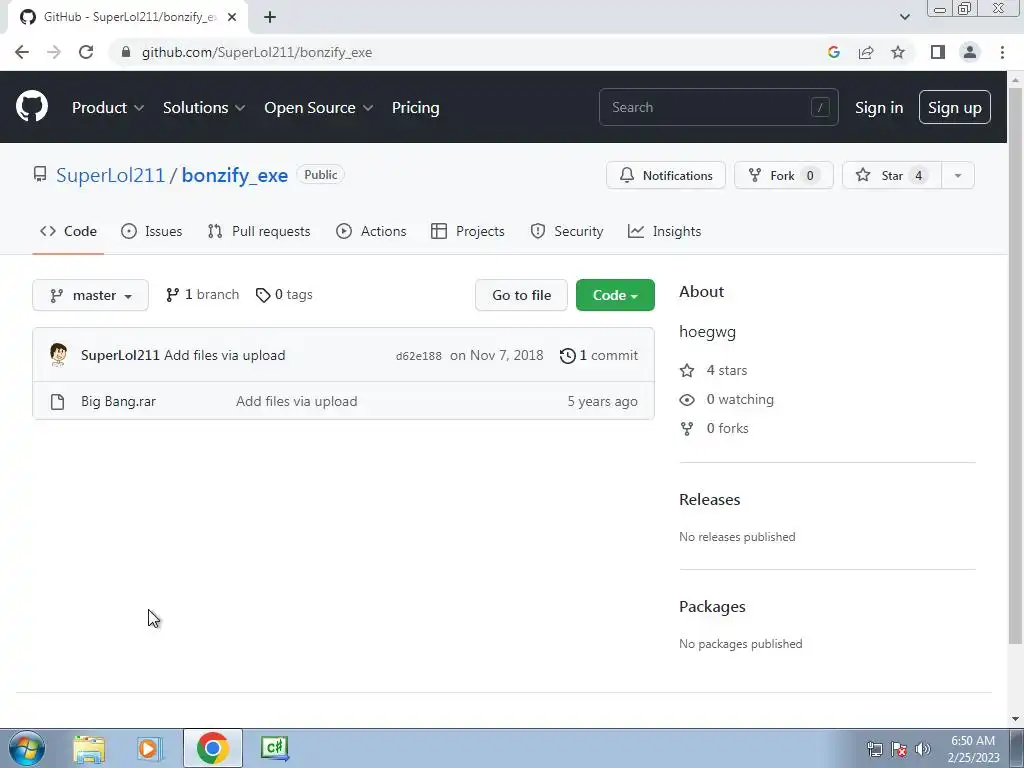Screen dimensions: 1024x768
Task: Click the 0 watching link in About
Action: 726,399
